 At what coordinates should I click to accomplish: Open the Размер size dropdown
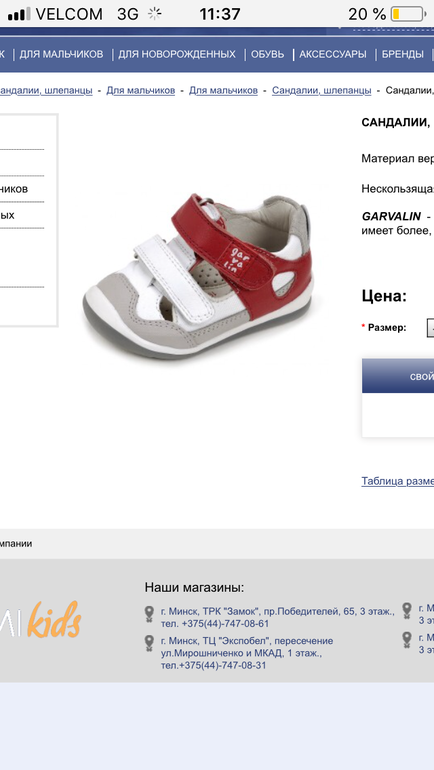(430, 328)
